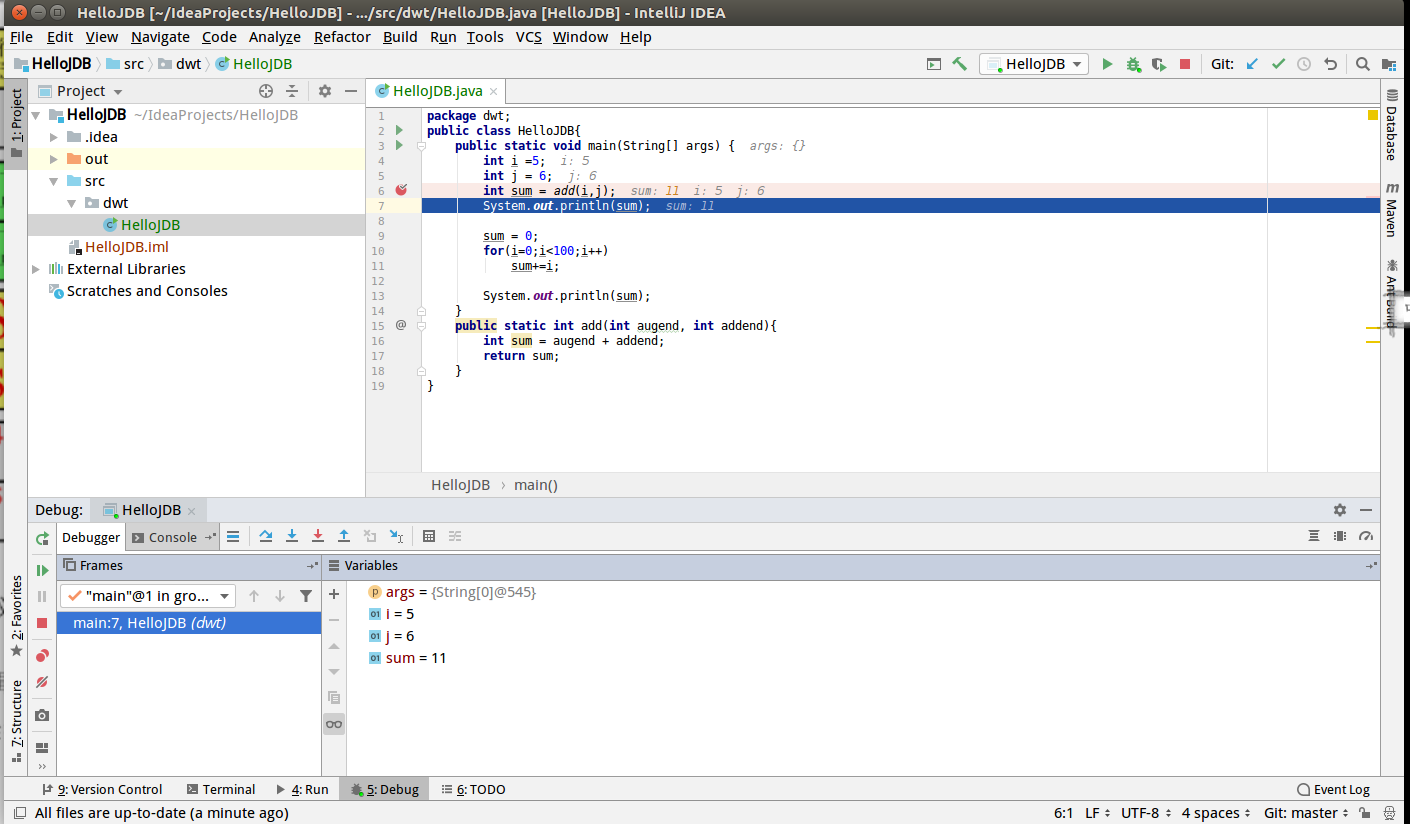Viewport: 1410px width, 824px height.
Task: Click New Watch plus icon in Variables
Action: coord(334,595)
